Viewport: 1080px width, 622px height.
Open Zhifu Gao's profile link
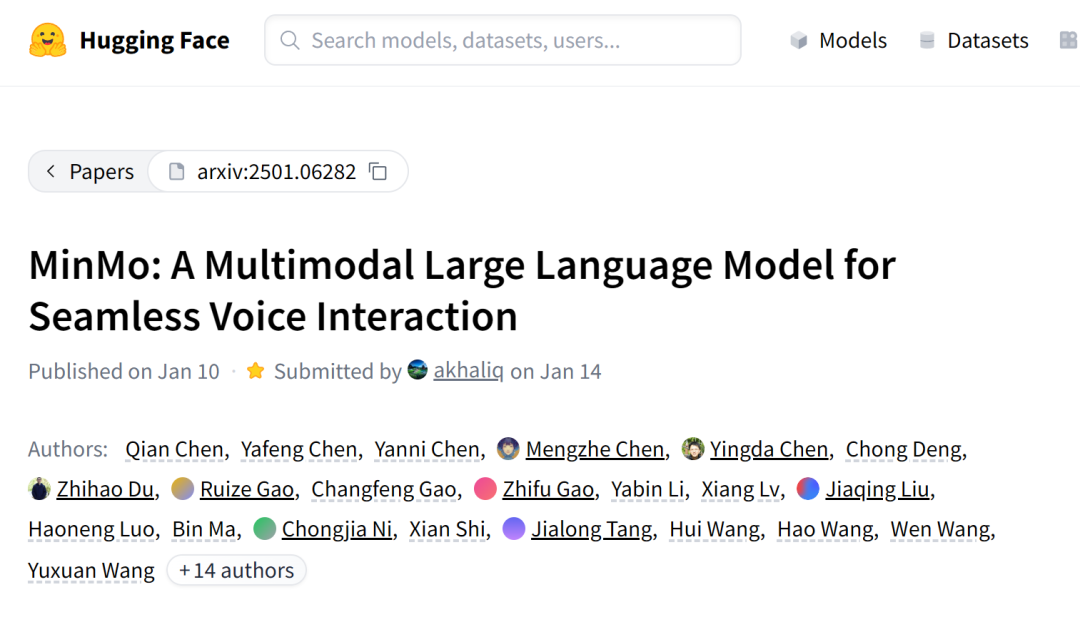pyautogui.click(x=548, y=489)
